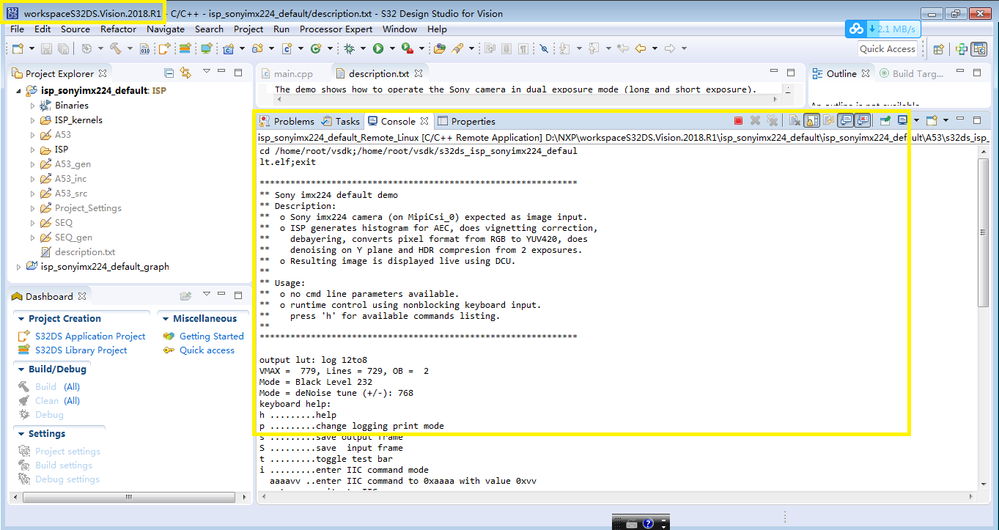Expand the ISP_kernels folder
This screenshot has width=999, height=530.
click(x=32, y=120)
